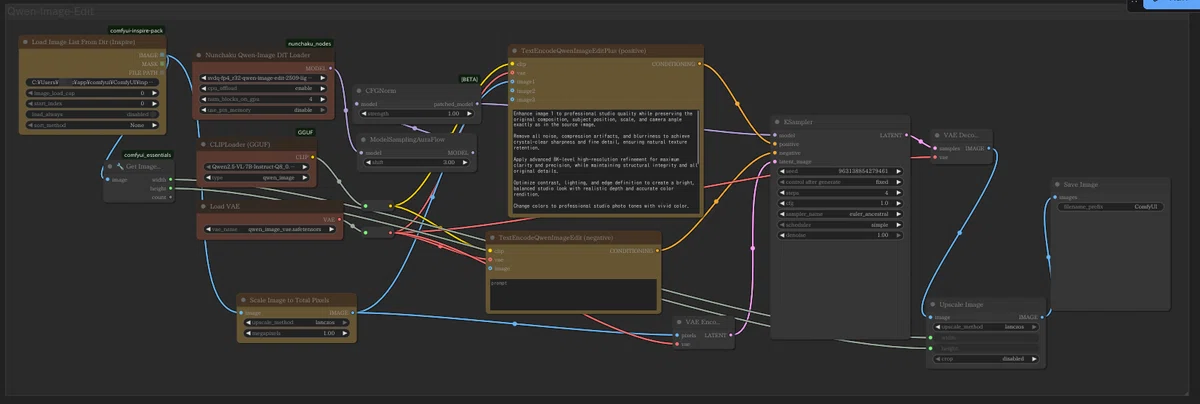Collapse the CLIPLoader (GGUF) node title dot
Screen dimensions: 1200x404
(x=201, y=144)
